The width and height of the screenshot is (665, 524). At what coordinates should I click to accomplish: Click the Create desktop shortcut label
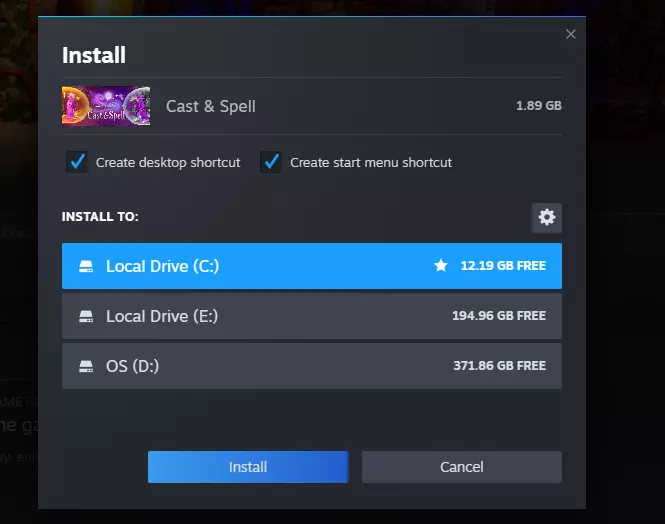168,162
